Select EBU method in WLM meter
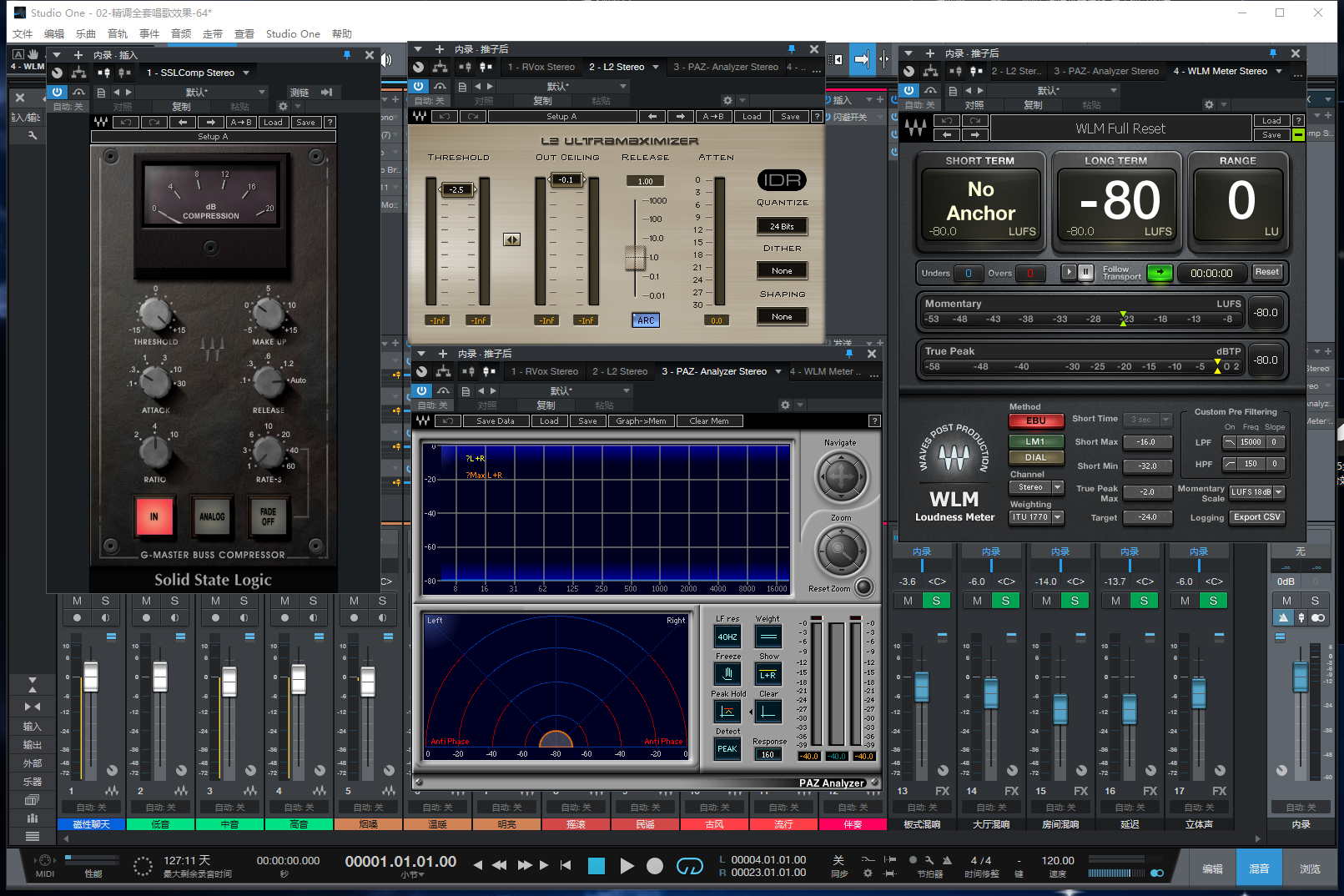The image size is (1344, 896). tap(1035, 421)
